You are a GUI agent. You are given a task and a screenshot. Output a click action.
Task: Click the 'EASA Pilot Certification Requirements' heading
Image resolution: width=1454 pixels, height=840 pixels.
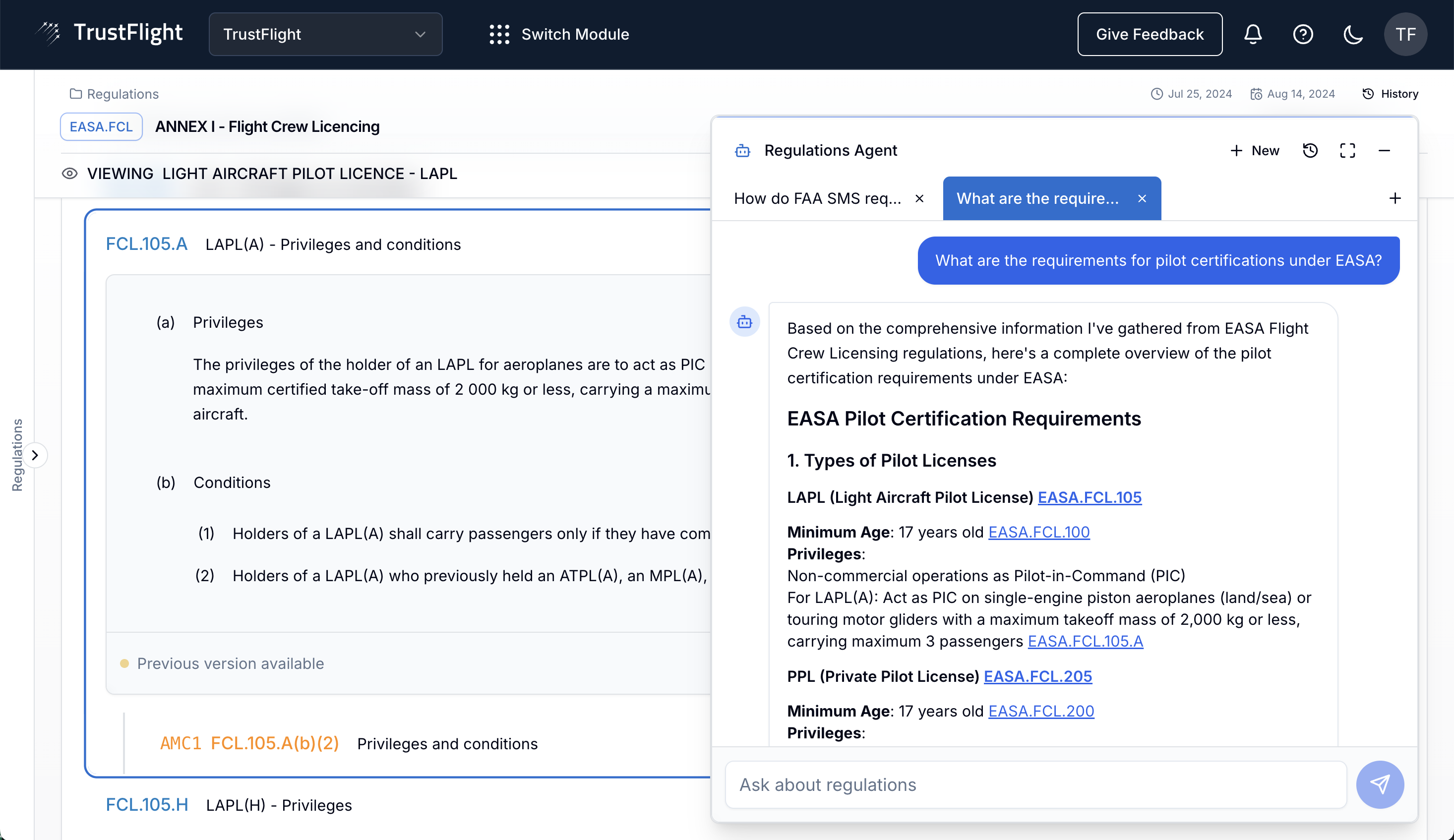(x=964, y=419)
